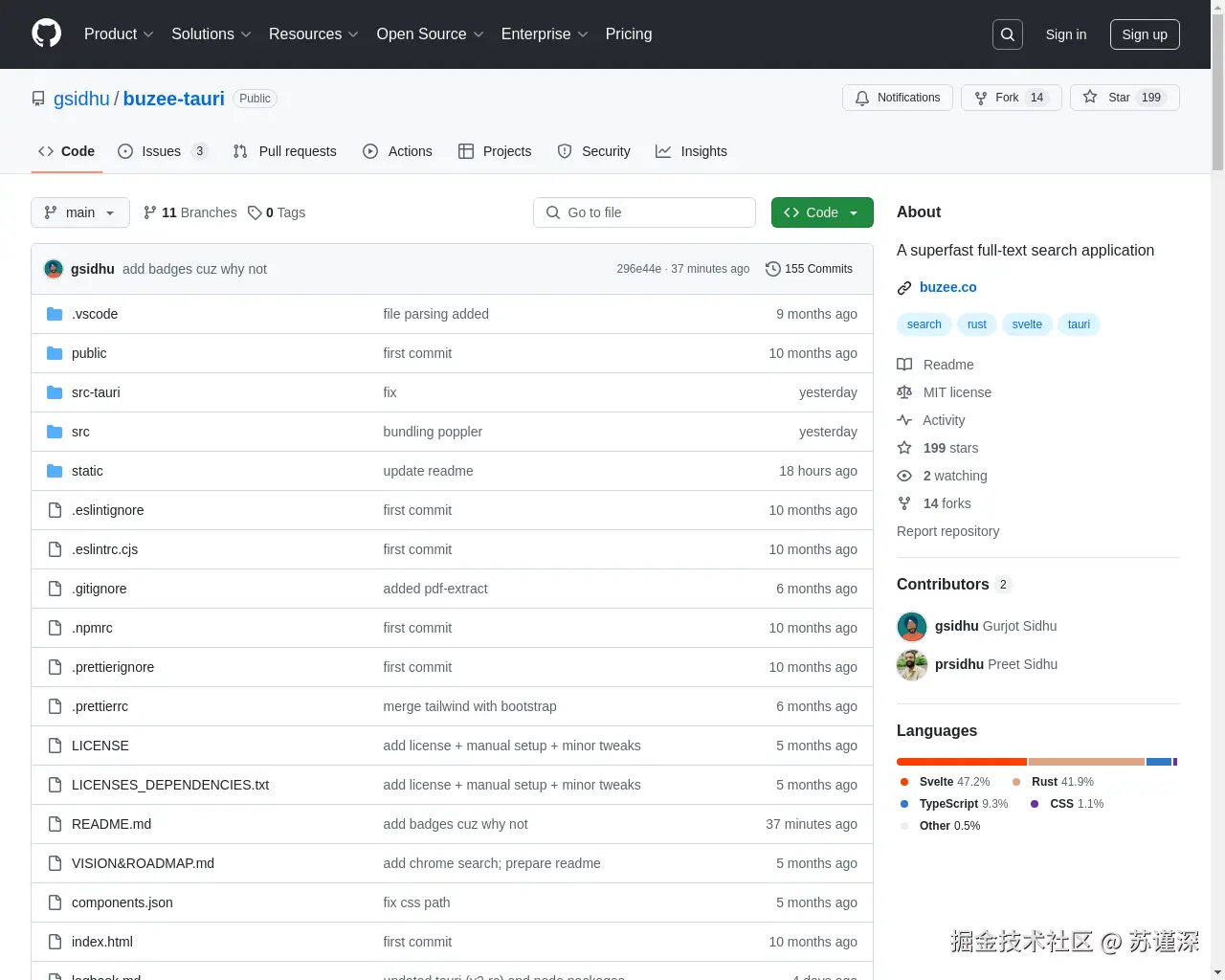Click the commit history clock icon

click(773, 269)
